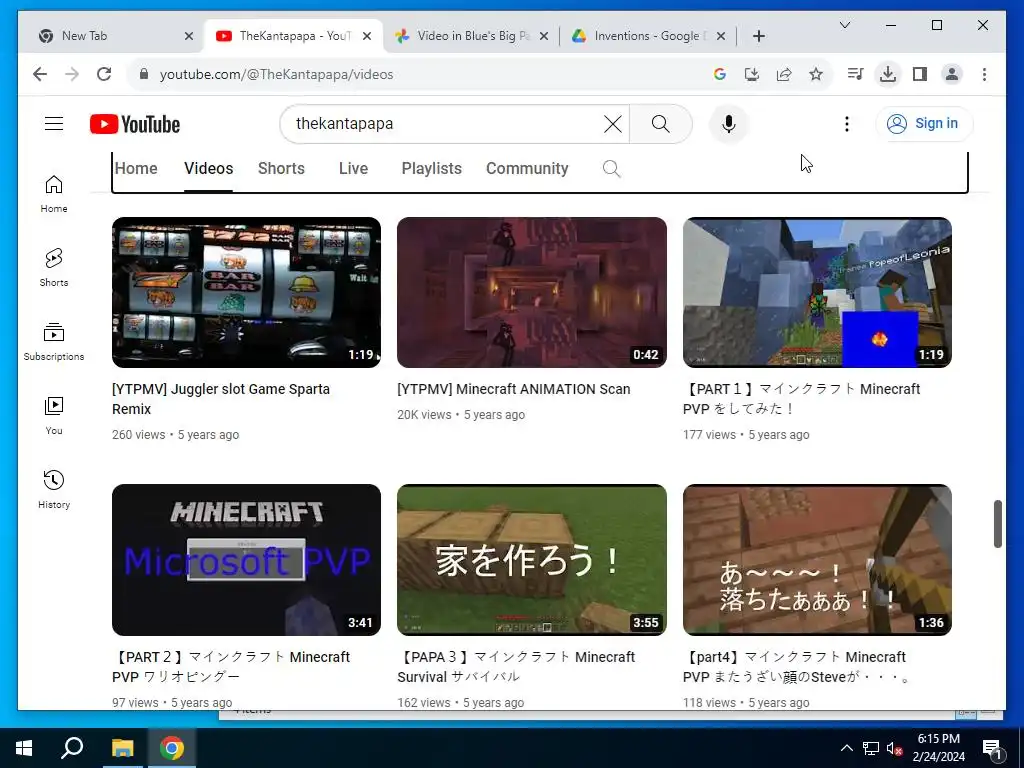This screenshot has width=1024, height=768.
Task: Clear the search box with the X
Action: click(613, 124)
